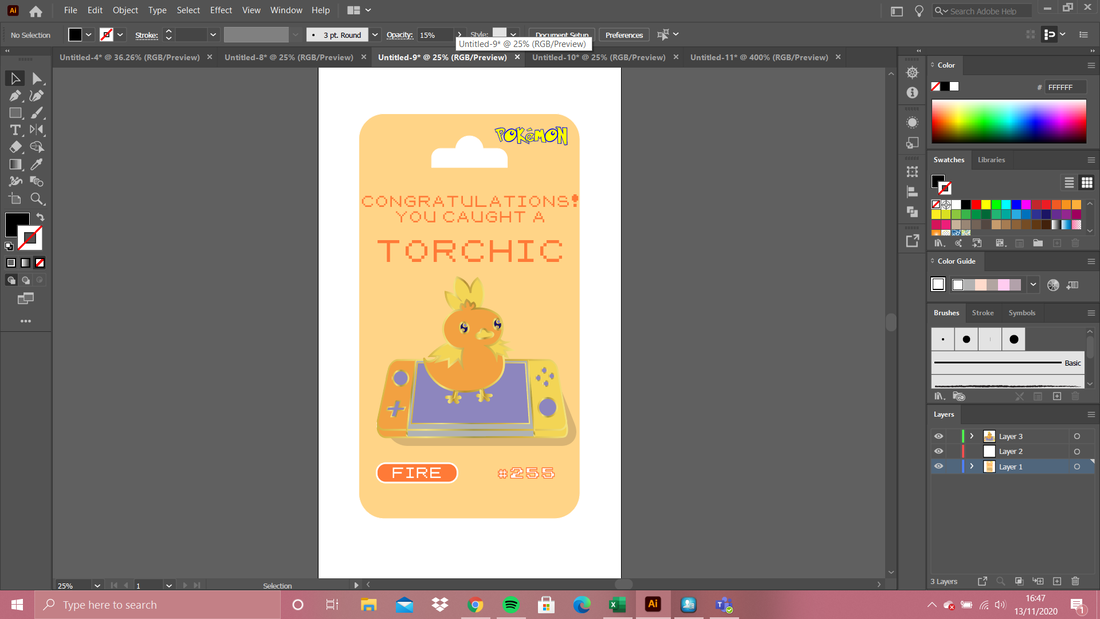Select the Eraser tool
The width and height of the screenshot is (1100, 619).
pyautogui.click(x=15, y=147)
